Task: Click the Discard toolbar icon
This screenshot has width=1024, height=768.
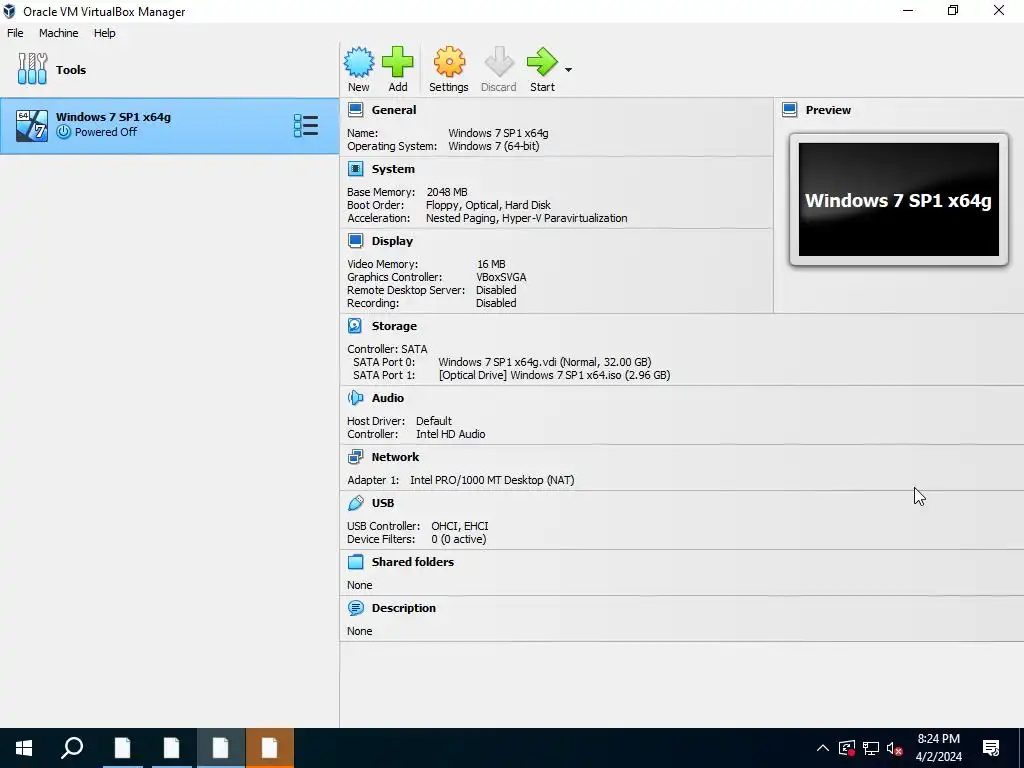Action: tap(499, 63)
